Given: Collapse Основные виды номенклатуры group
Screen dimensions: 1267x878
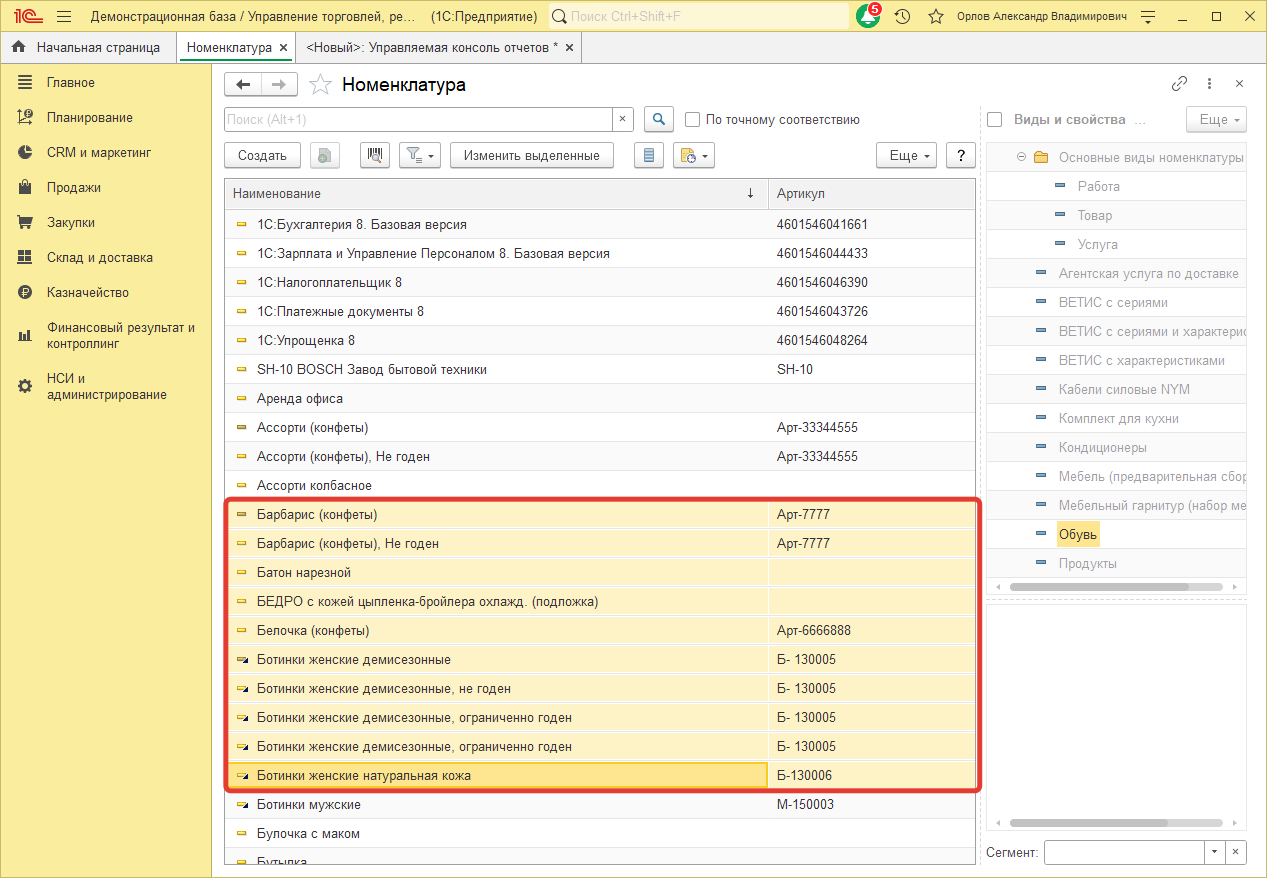Looking at the screenshot, I should pos(1021,157).
